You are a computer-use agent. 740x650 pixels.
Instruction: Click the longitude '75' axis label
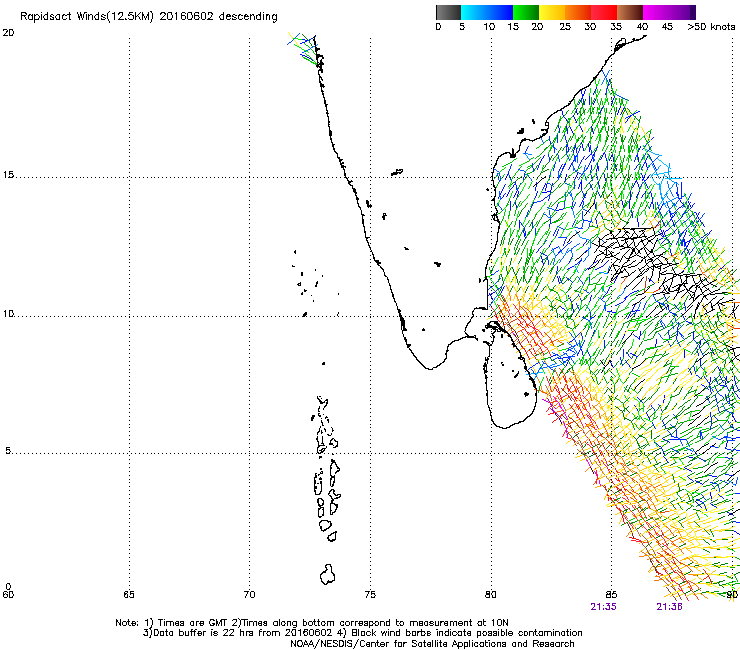click(370, 595)
